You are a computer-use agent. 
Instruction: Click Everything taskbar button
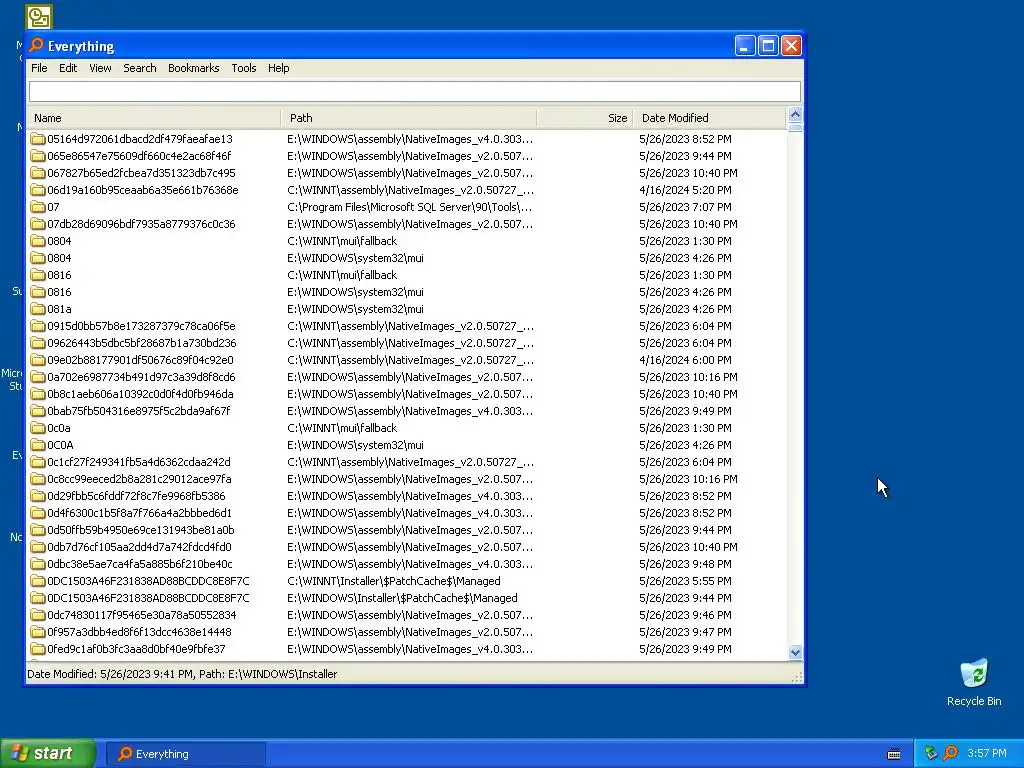pyautogui.click(x=185, y=754)
